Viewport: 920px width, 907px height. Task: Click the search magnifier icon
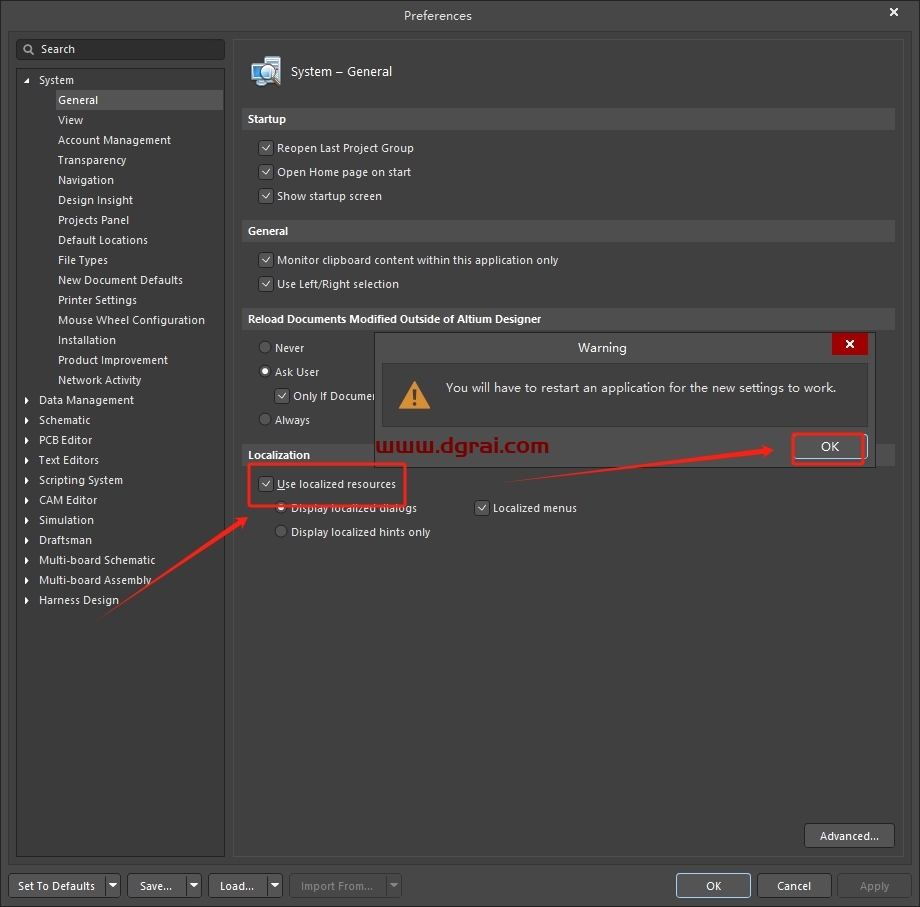pyautogui.click(x=29, y=49)
